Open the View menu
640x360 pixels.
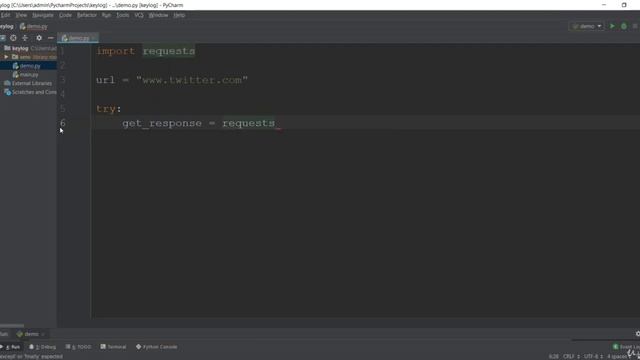(x=21, y=15)
